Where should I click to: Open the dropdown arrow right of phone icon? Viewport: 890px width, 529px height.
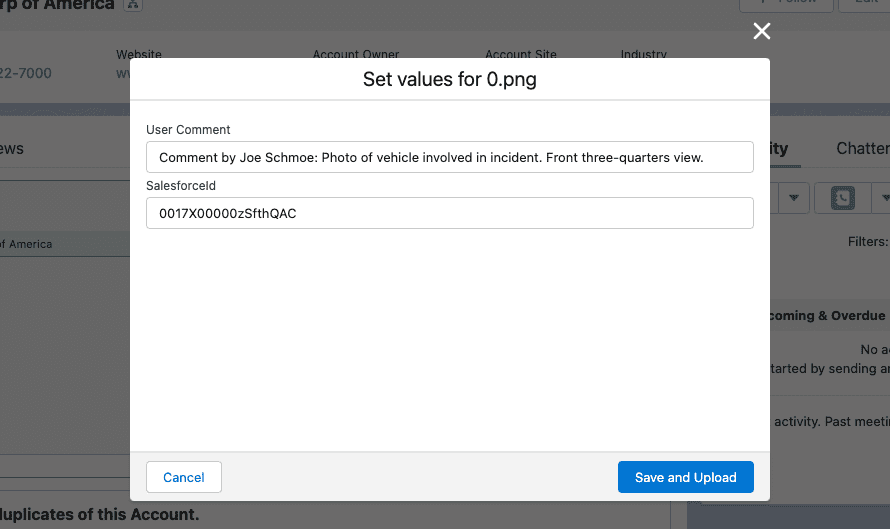click(882, 198)
